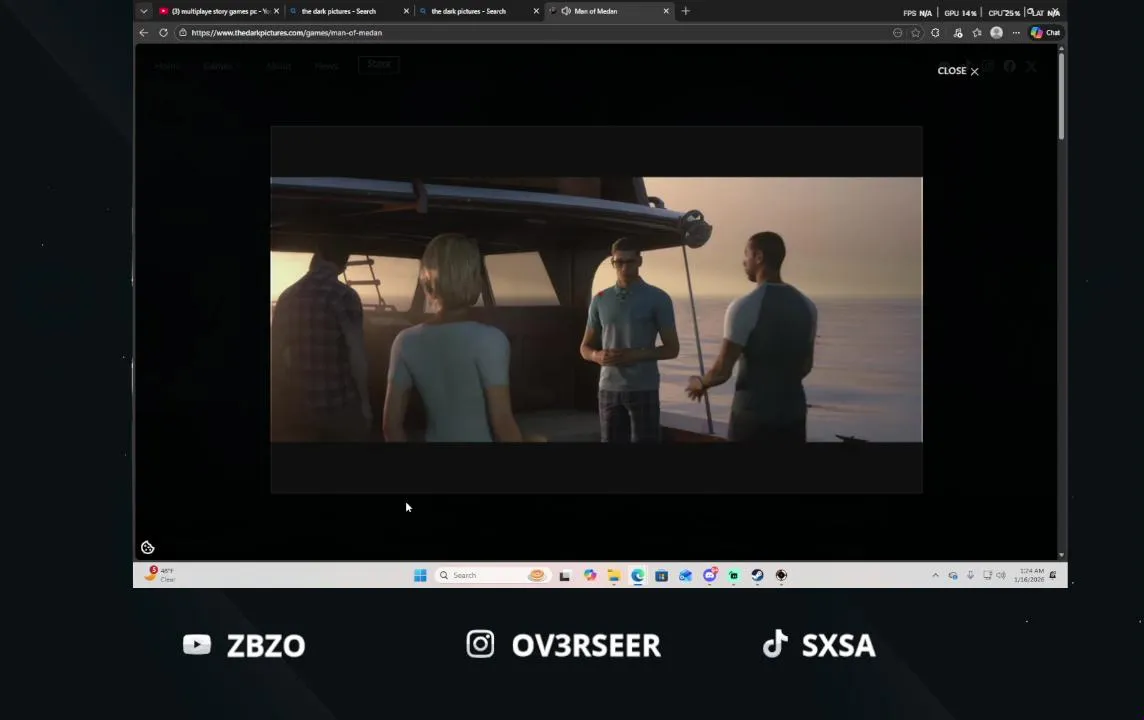Reload the Man of Medan page
The height and width of the screenshot is (720, 1144).
(x=163, y=33)
